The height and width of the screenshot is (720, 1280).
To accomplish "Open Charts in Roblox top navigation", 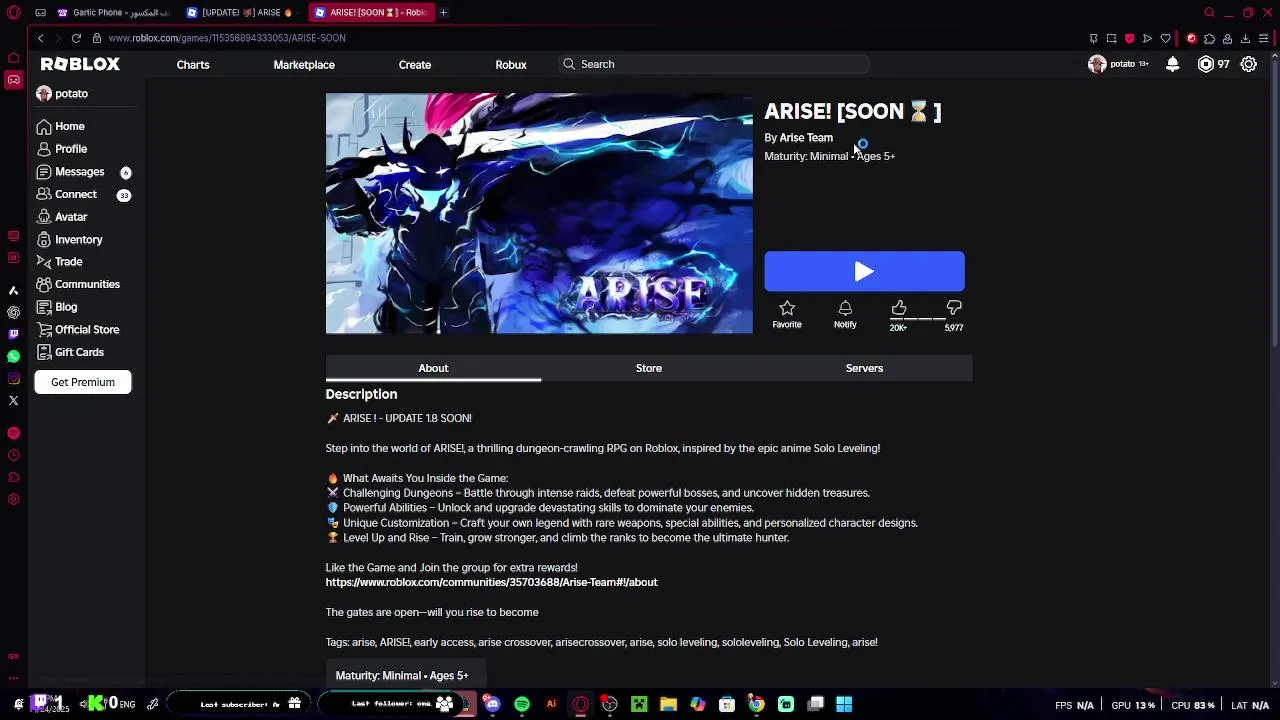I will tap(193, 64).
